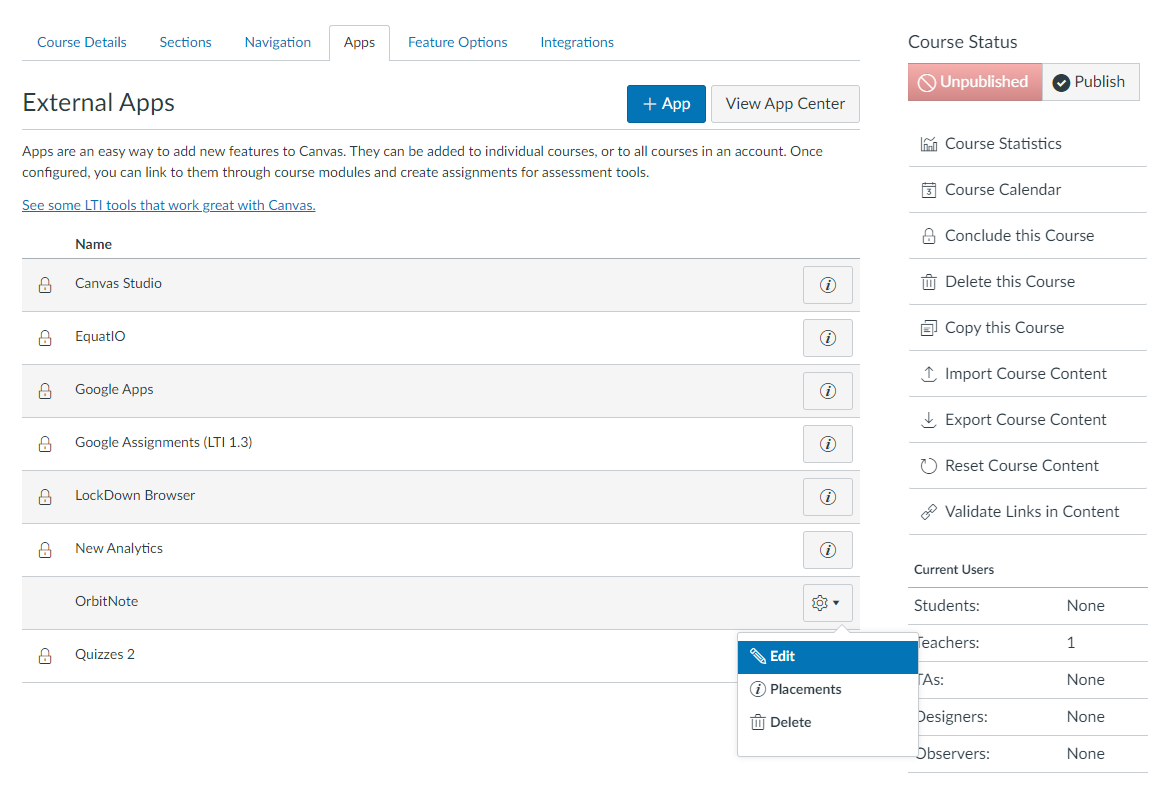The width and height of the screenshot is (1157, 807).
Task: Select Edit from the OrbitNote menu
Action: point(827,657)
